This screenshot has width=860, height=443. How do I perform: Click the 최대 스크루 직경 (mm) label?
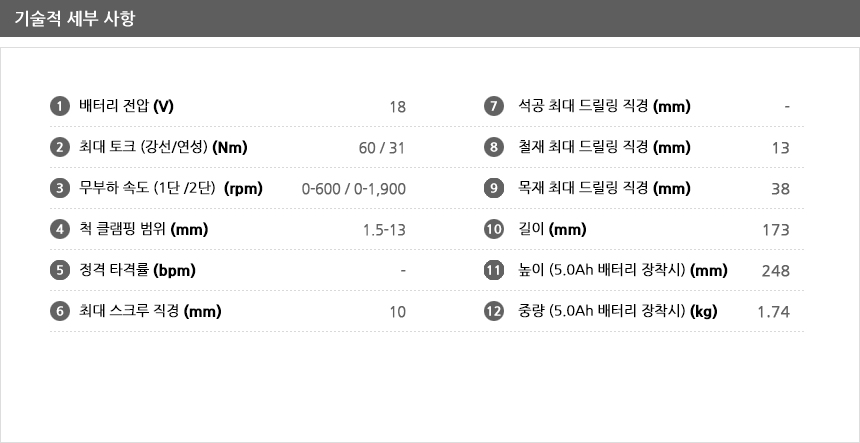150,311
